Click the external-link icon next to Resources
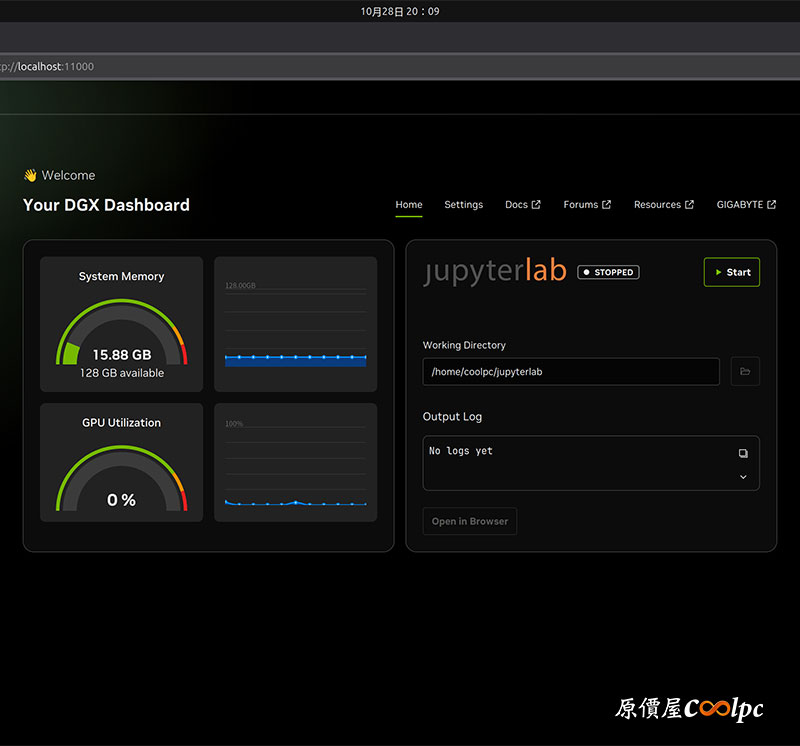800x746 pixels. (x=689, y=205)
